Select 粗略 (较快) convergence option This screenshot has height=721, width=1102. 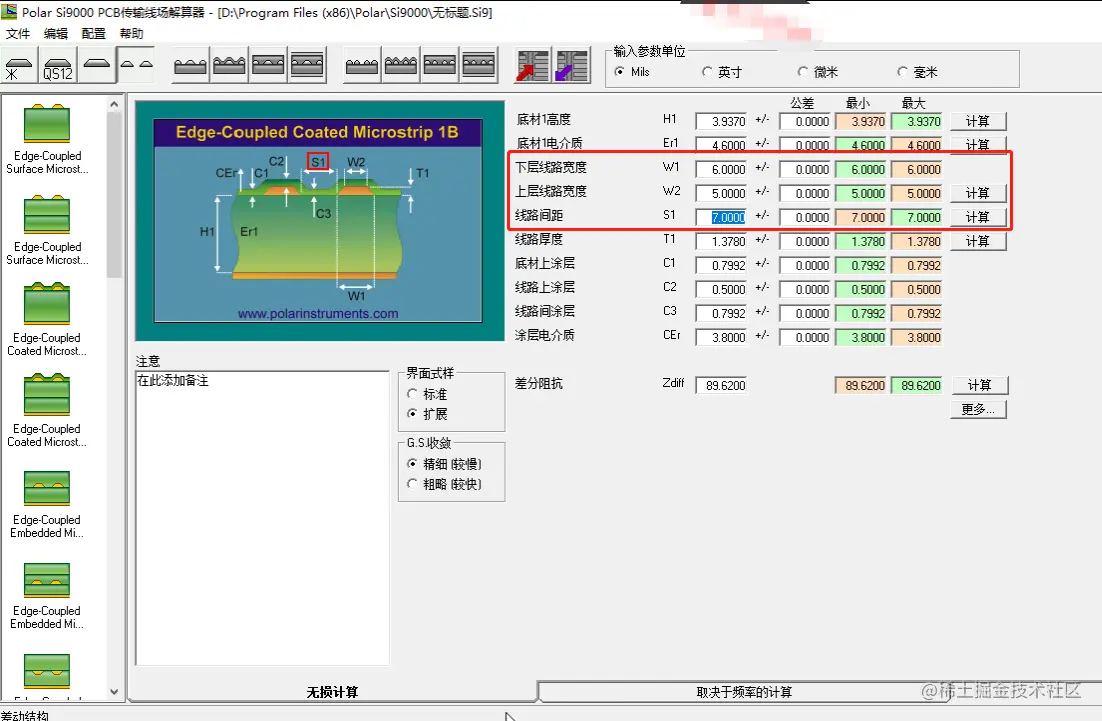[x=444, y=484]
